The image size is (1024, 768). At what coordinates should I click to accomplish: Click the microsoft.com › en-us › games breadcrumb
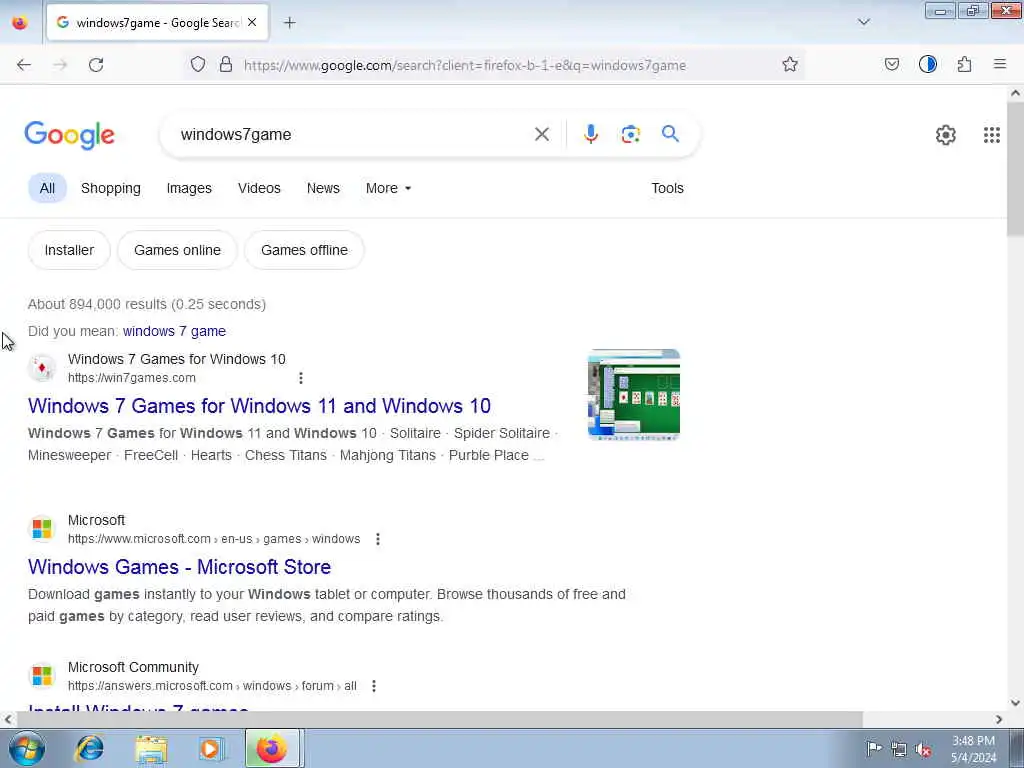214,539
